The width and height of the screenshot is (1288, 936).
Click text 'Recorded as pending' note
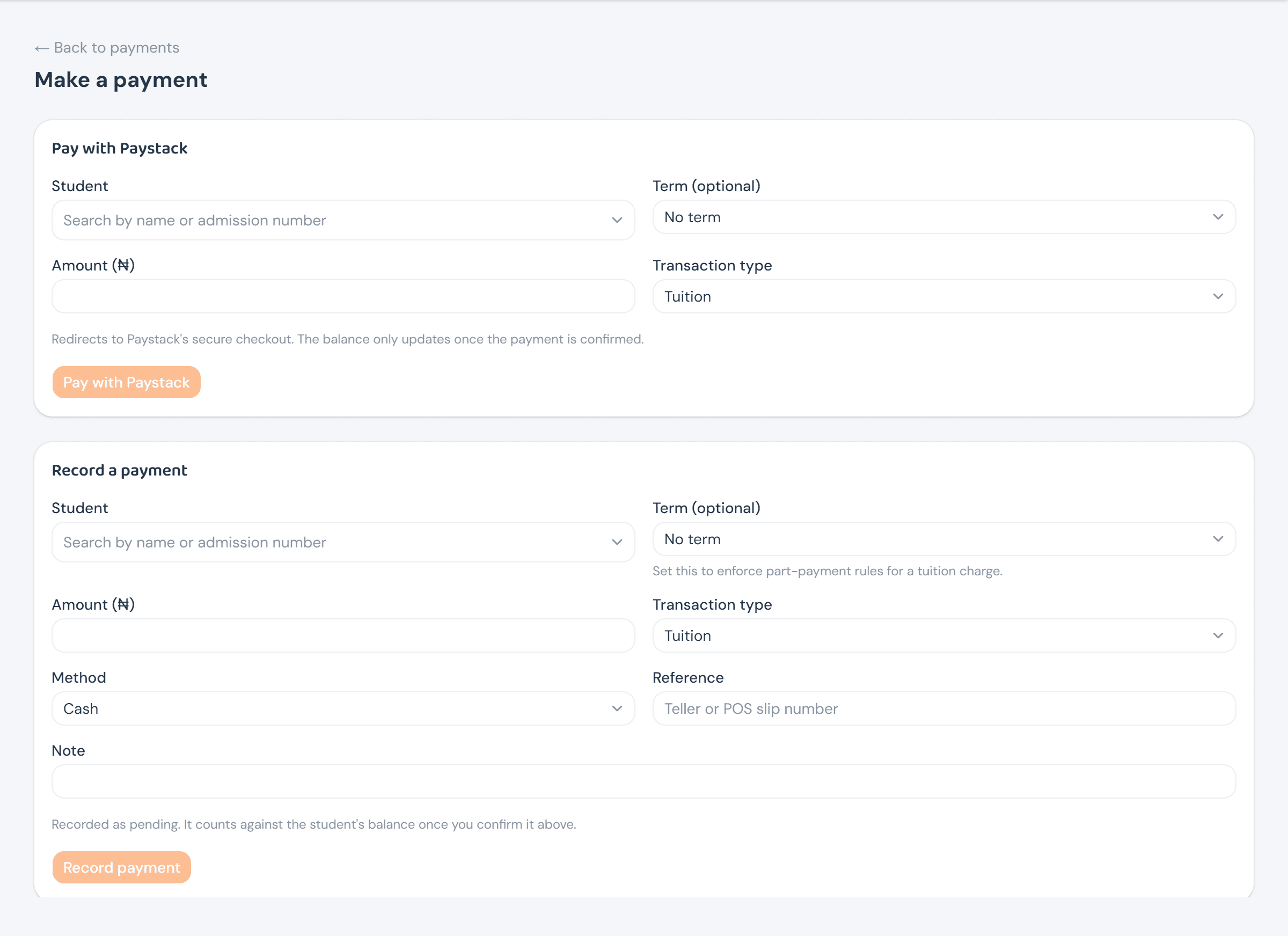[x=313, y=824]
